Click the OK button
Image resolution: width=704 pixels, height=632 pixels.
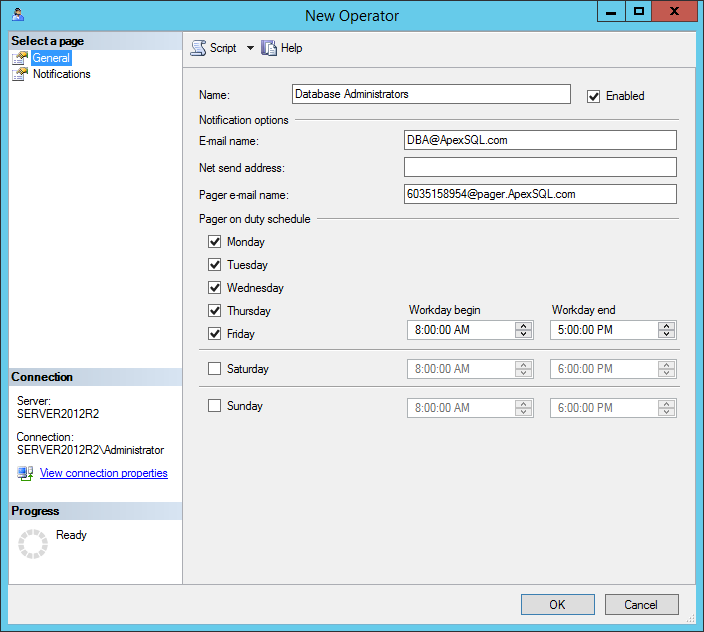coord(558,605)
